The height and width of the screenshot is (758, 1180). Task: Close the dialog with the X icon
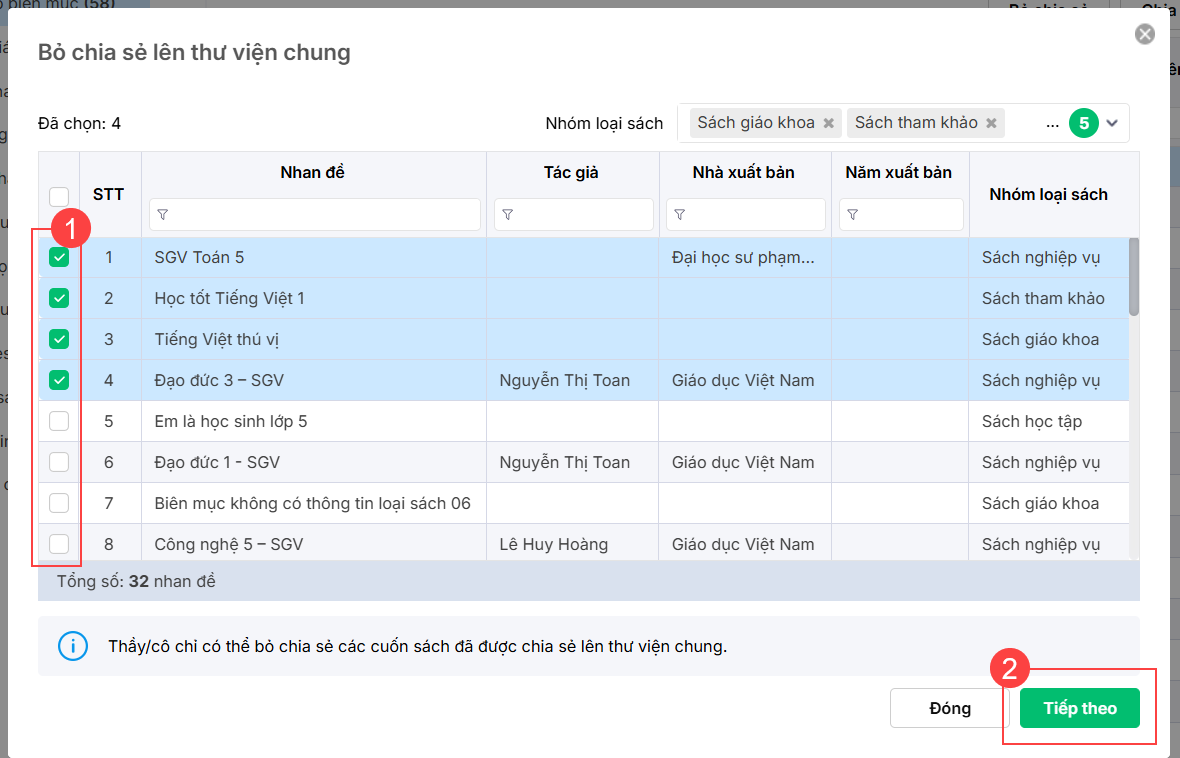pyautogui.click(x=1145, y=35)
